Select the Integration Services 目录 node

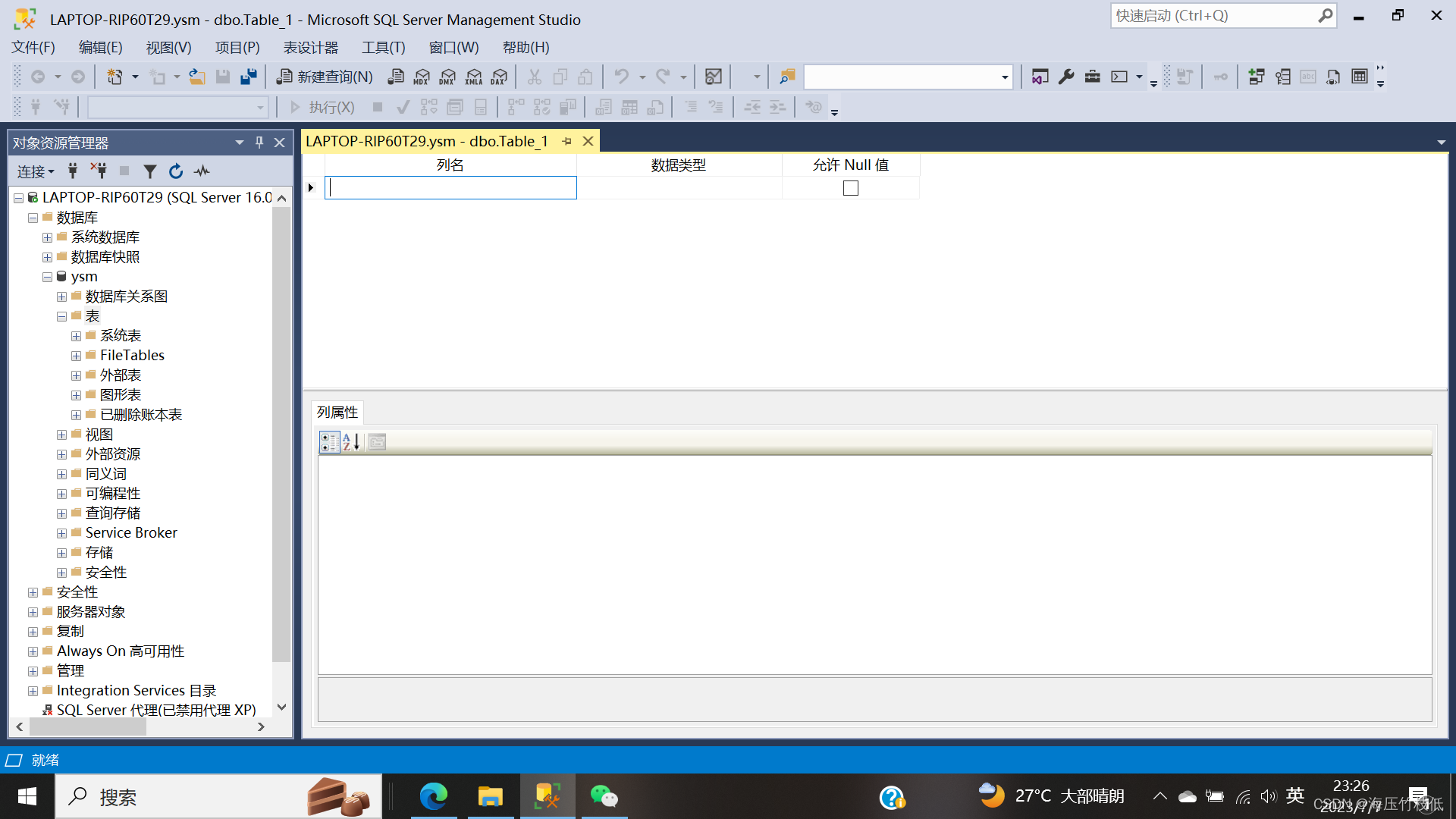click(x=136, y=690)
